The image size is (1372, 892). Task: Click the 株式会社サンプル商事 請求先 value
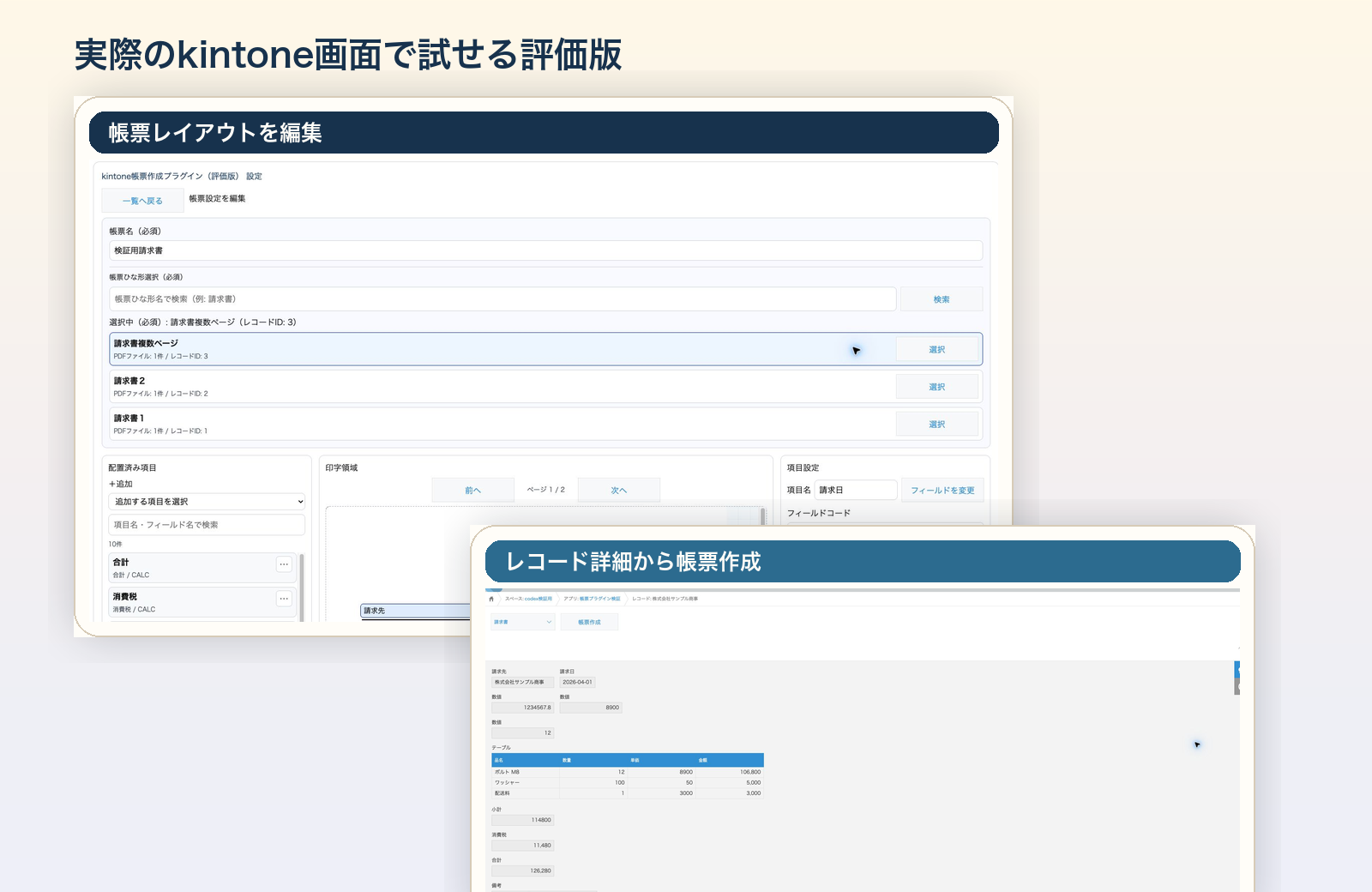pyautogui.click(x=522, y=682)
